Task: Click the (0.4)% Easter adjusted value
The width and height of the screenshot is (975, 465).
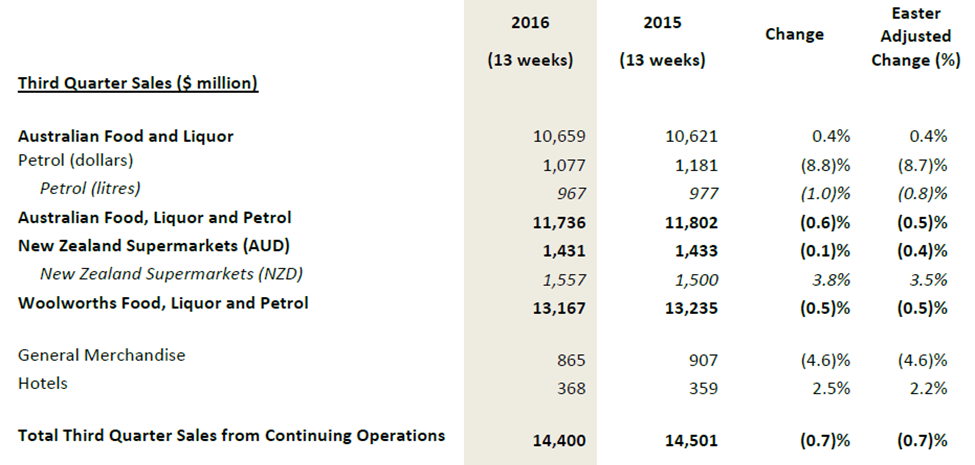Action: tap(922, 251)
